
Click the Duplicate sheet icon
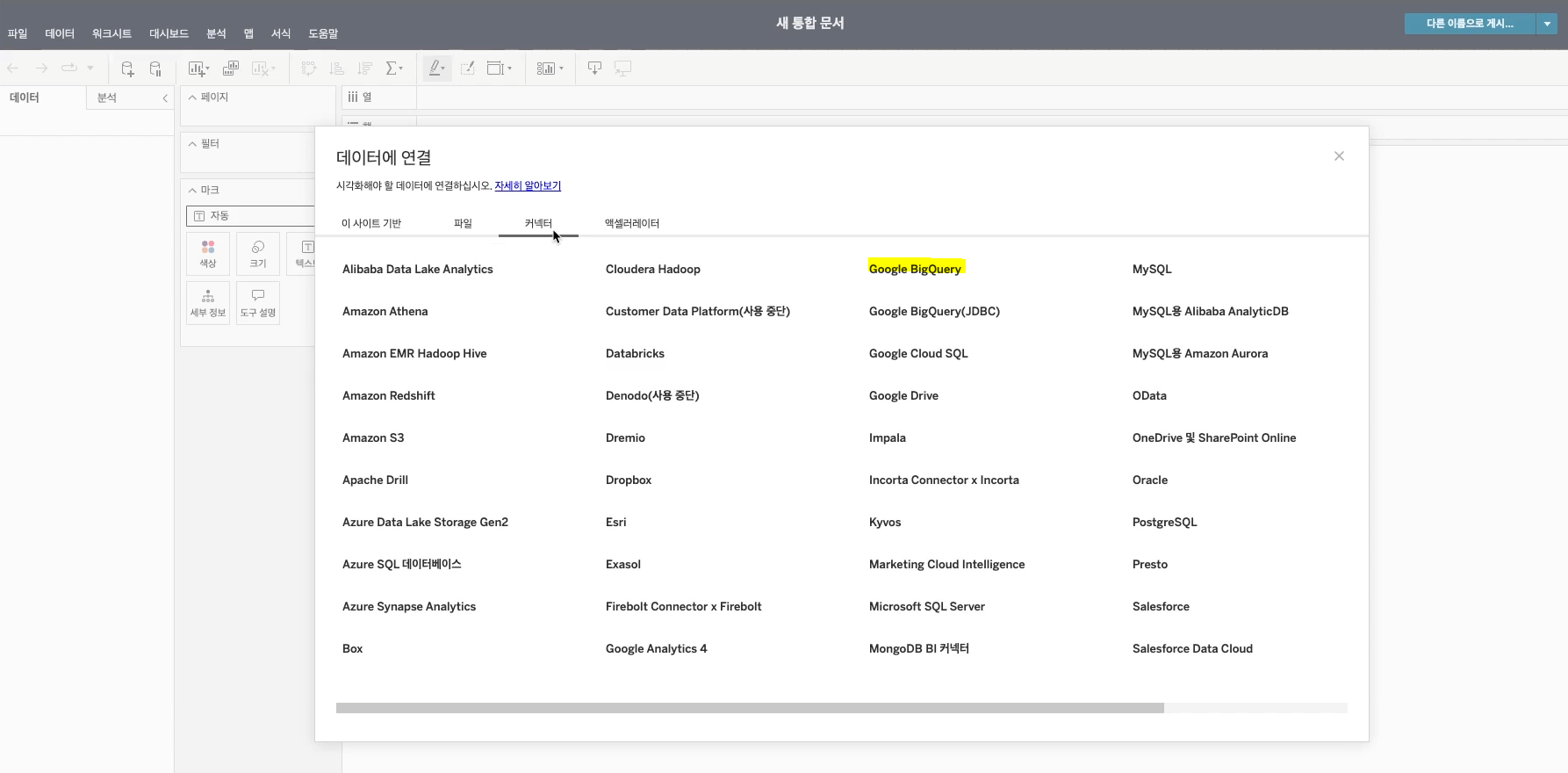point(231,68)
